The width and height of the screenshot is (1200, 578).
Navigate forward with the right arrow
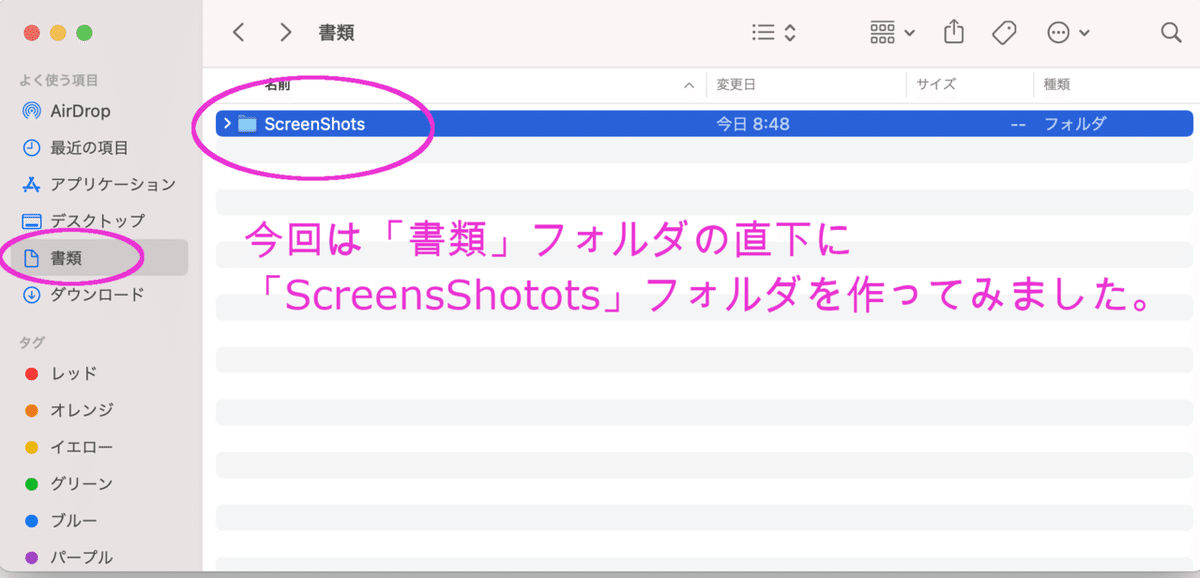coord(285,32)
